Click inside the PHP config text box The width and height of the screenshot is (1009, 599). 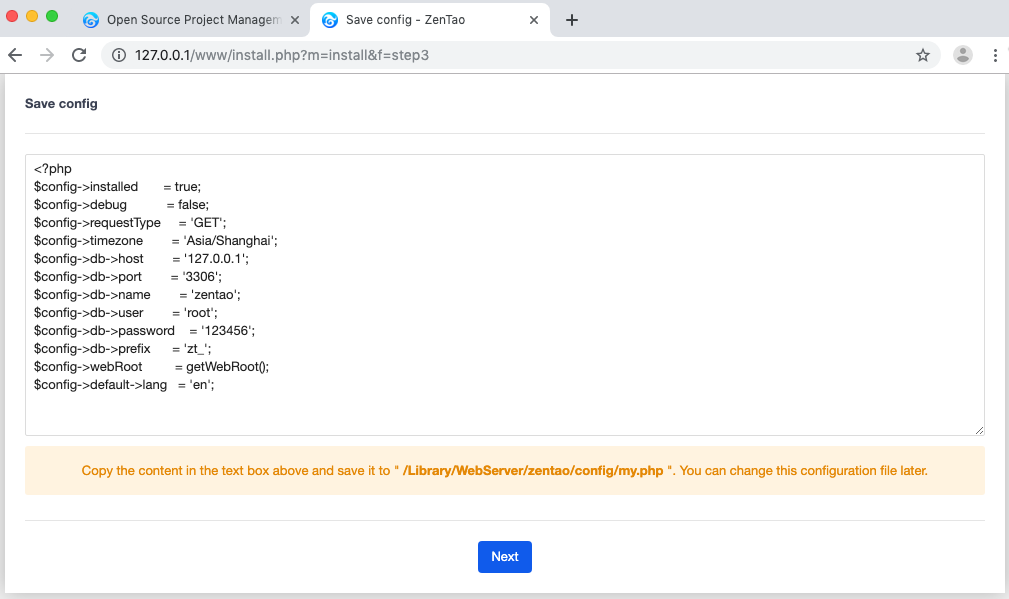600,300
